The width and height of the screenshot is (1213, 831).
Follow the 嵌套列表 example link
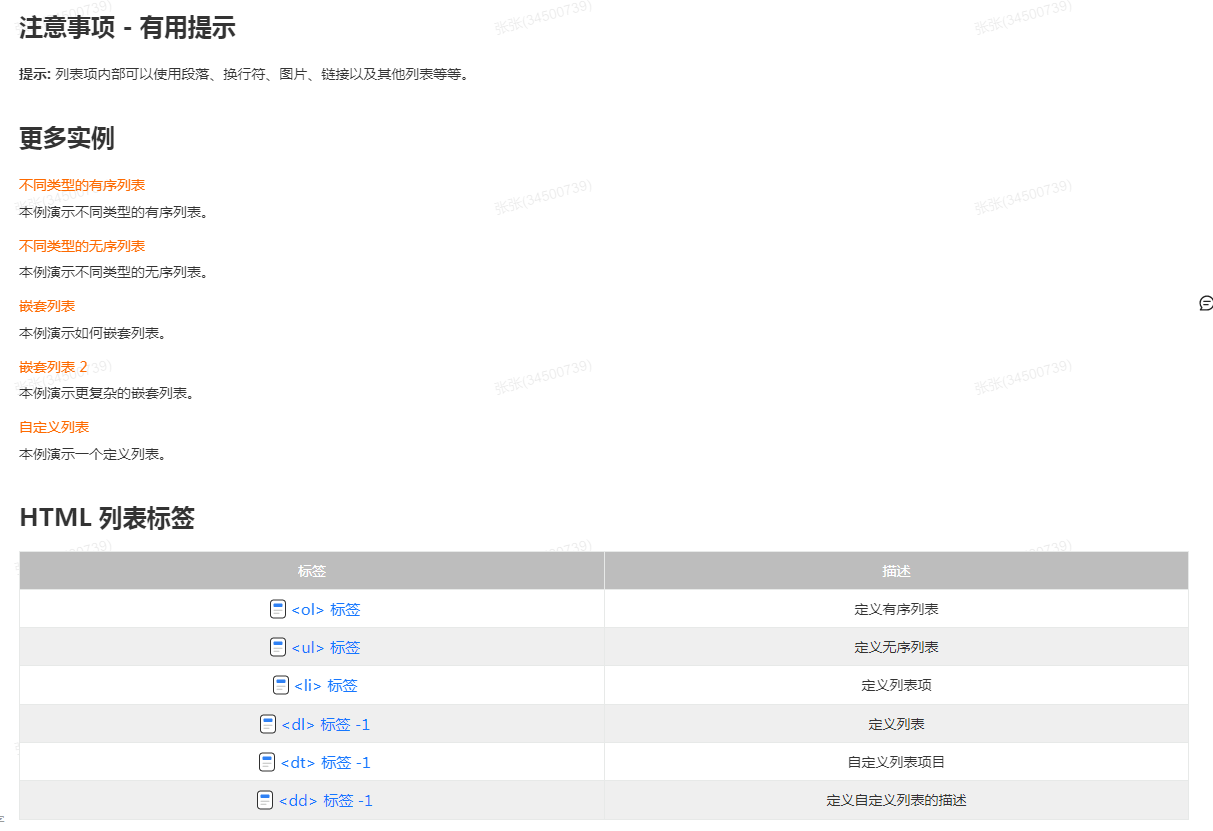click(47, 306)
